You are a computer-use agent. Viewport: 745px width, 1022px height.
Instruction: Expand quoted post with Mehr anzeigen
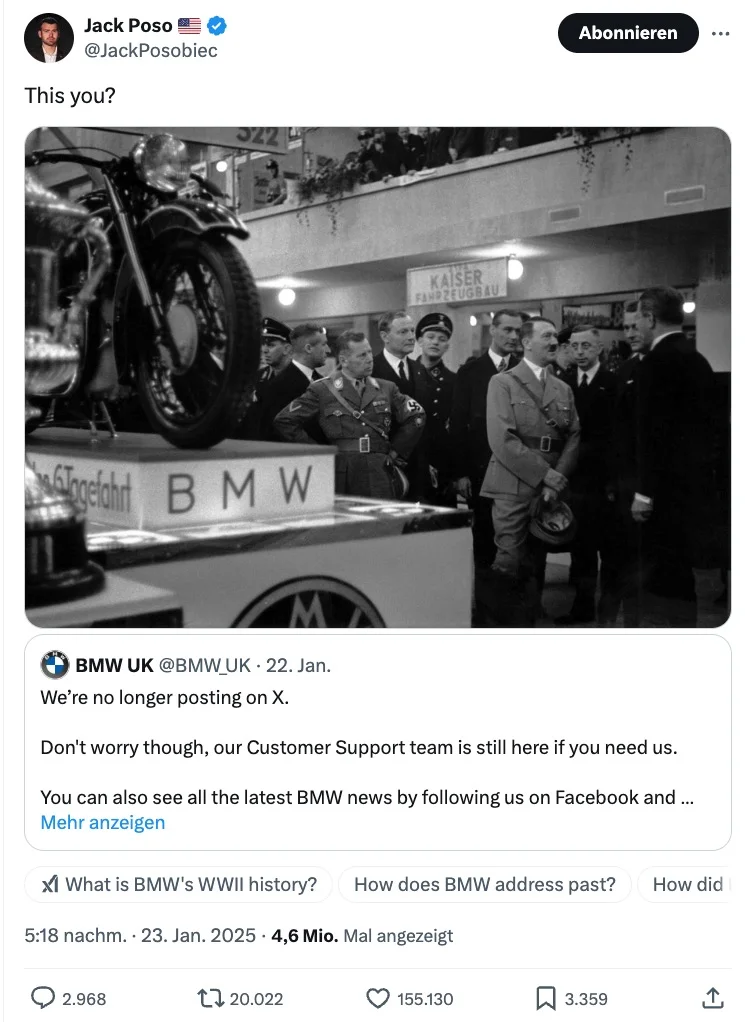pos(103,823)
